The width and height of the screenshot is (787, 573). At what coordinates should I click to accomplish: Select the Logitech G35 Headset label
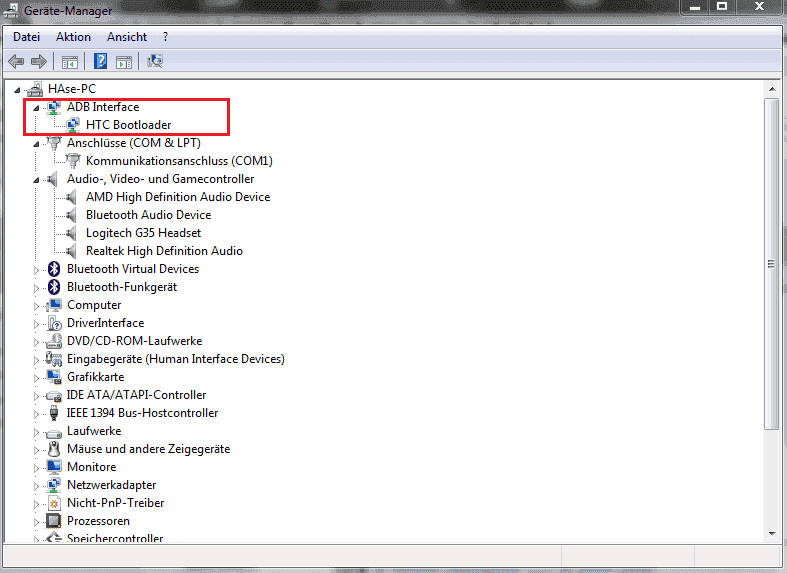point(144,233)
